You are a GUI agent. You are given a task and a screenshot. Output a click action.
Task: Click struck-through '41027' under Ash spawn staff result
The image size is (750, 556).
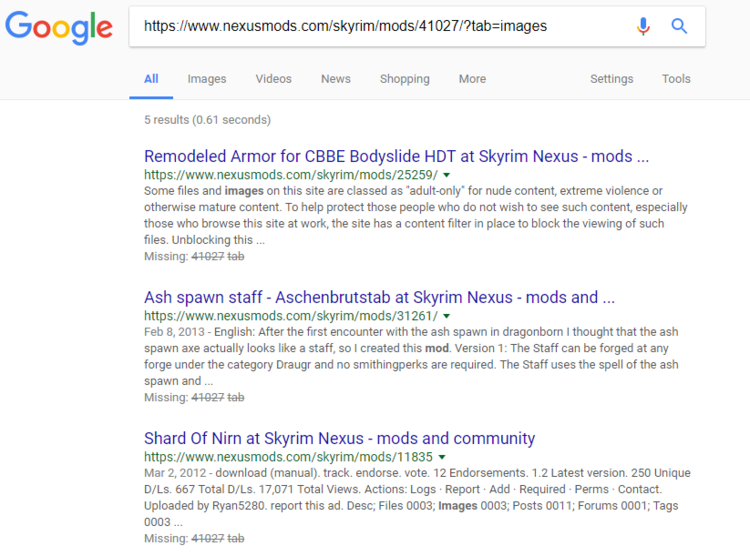(208, 398)
